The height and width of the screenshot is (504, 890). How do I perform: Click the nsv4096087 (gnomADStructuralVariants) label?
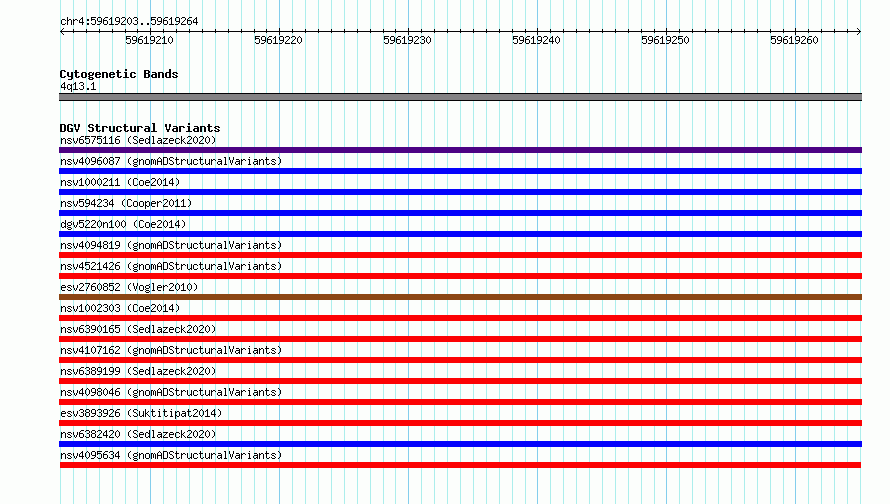(x=171, y=161)
